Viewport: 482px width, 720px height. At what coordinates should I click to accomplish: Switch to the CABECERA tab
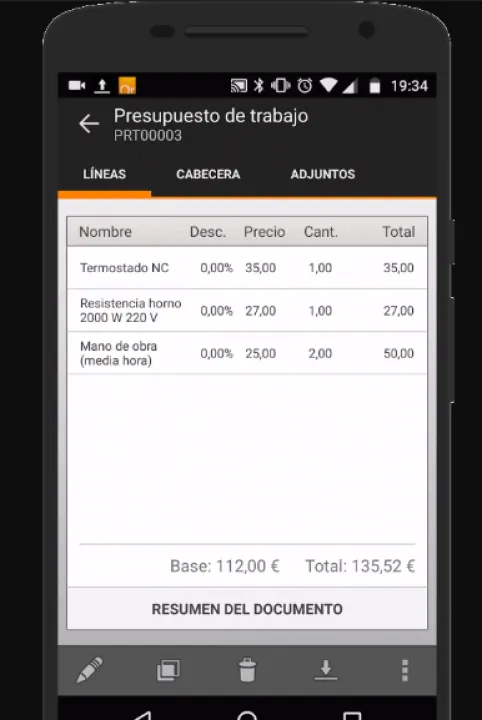tap(208, 174)
